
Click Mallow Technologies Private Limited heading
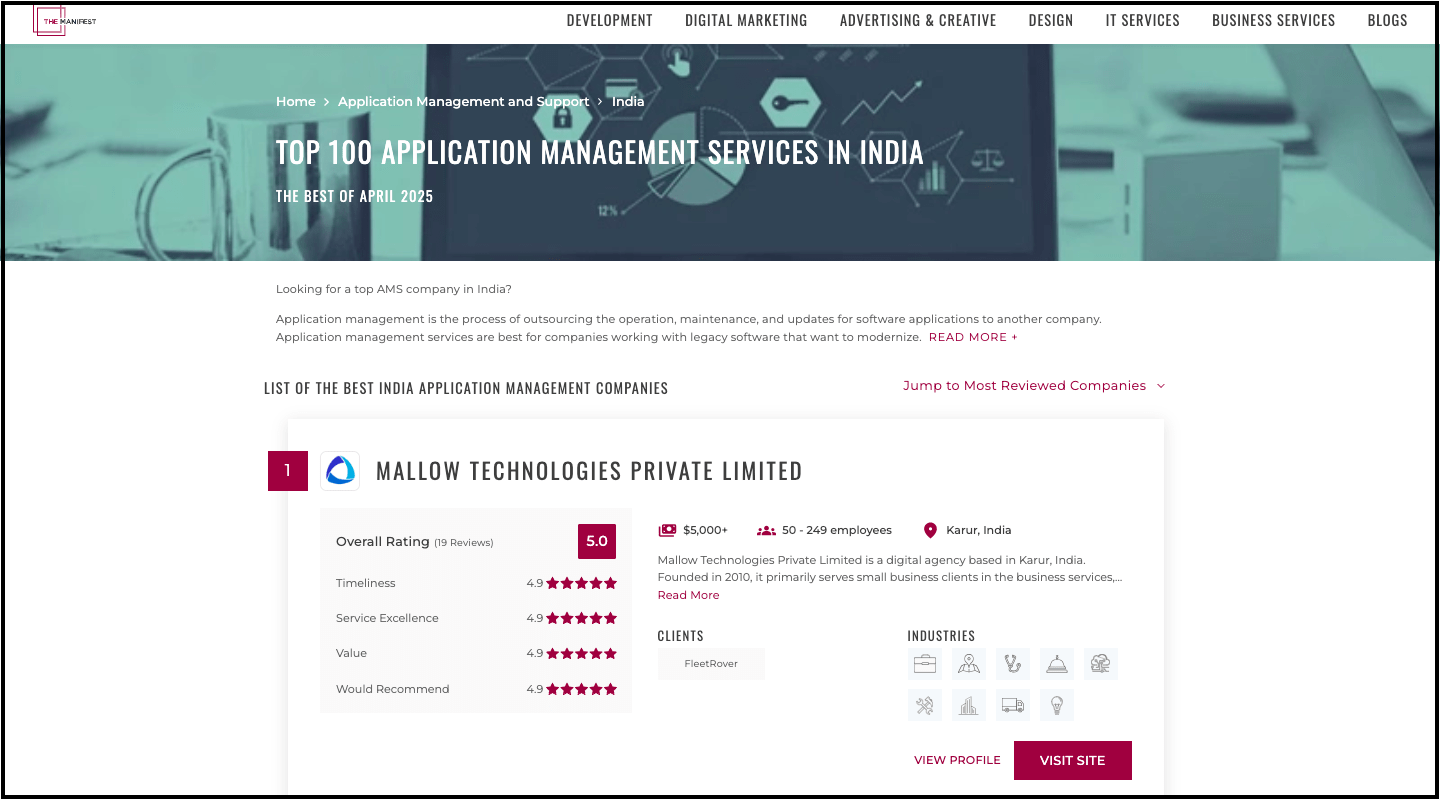pos(589,471)
